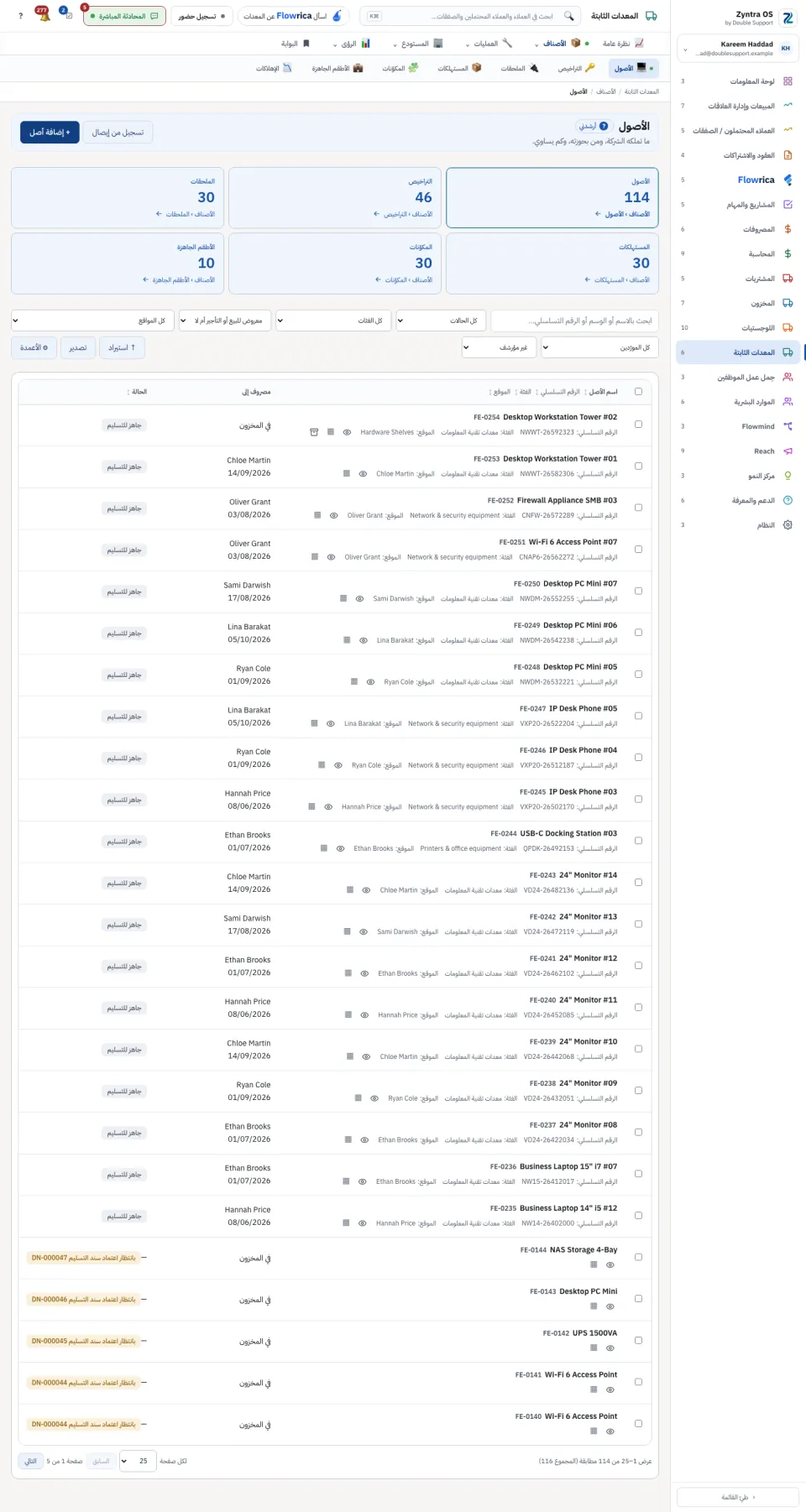Select the checkbox for Wi-Fi 6 Access Point #07
The height and width of the screenshot is (1512, 806).
[639, 549]
